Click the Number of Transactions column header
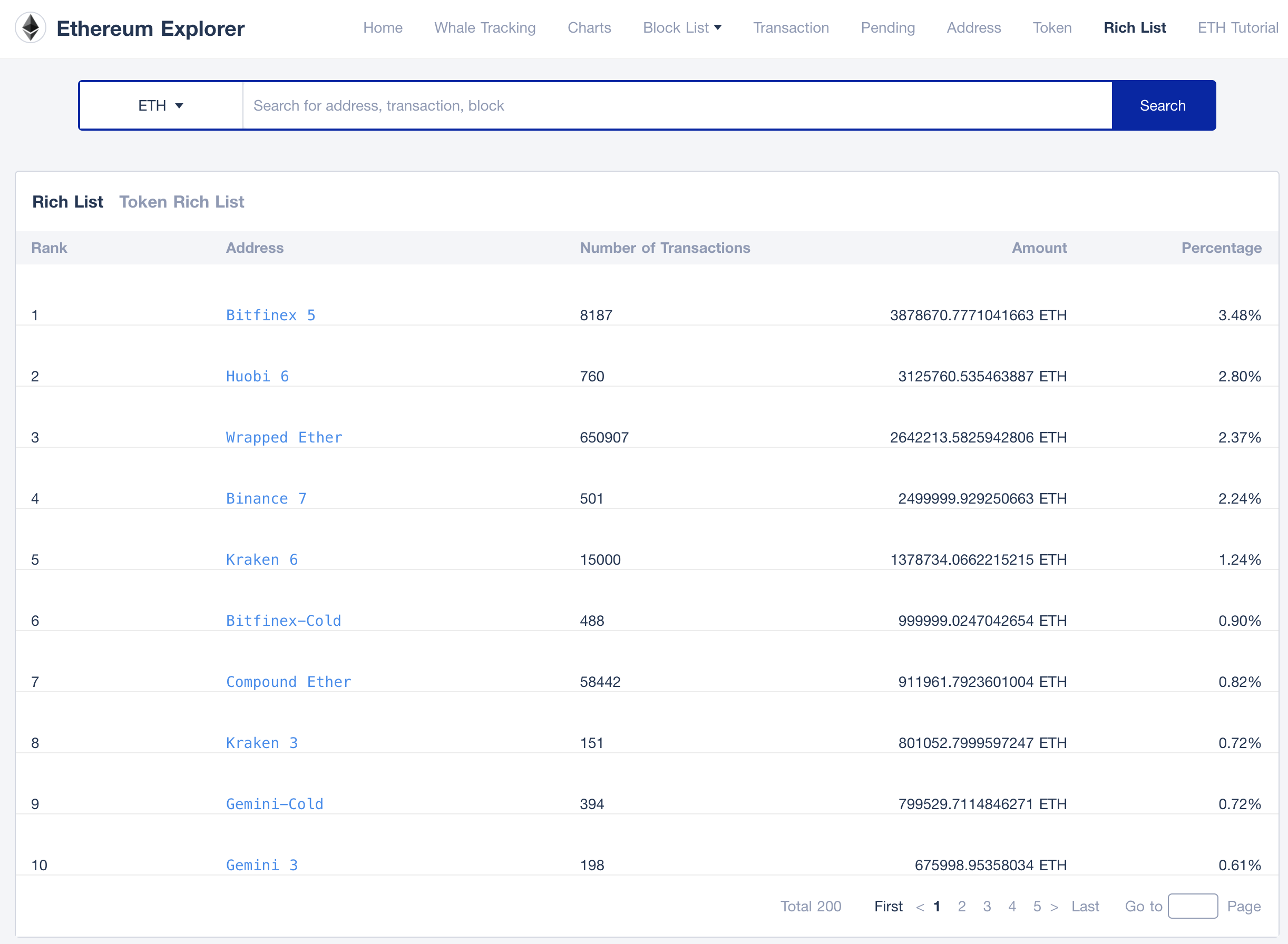Screen dimensions: 1288x944 pyautogui.click(x=665, y=248)
